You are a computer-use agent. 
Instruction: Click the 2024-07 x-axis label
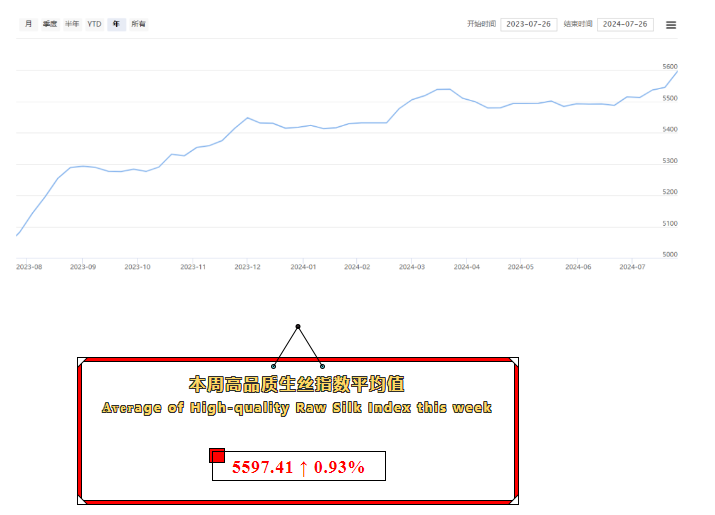coord(632,267)
